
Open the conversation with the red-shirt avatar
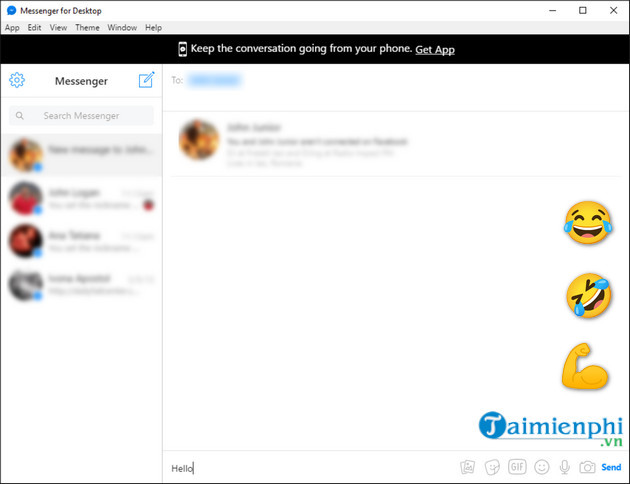point(82,198)
